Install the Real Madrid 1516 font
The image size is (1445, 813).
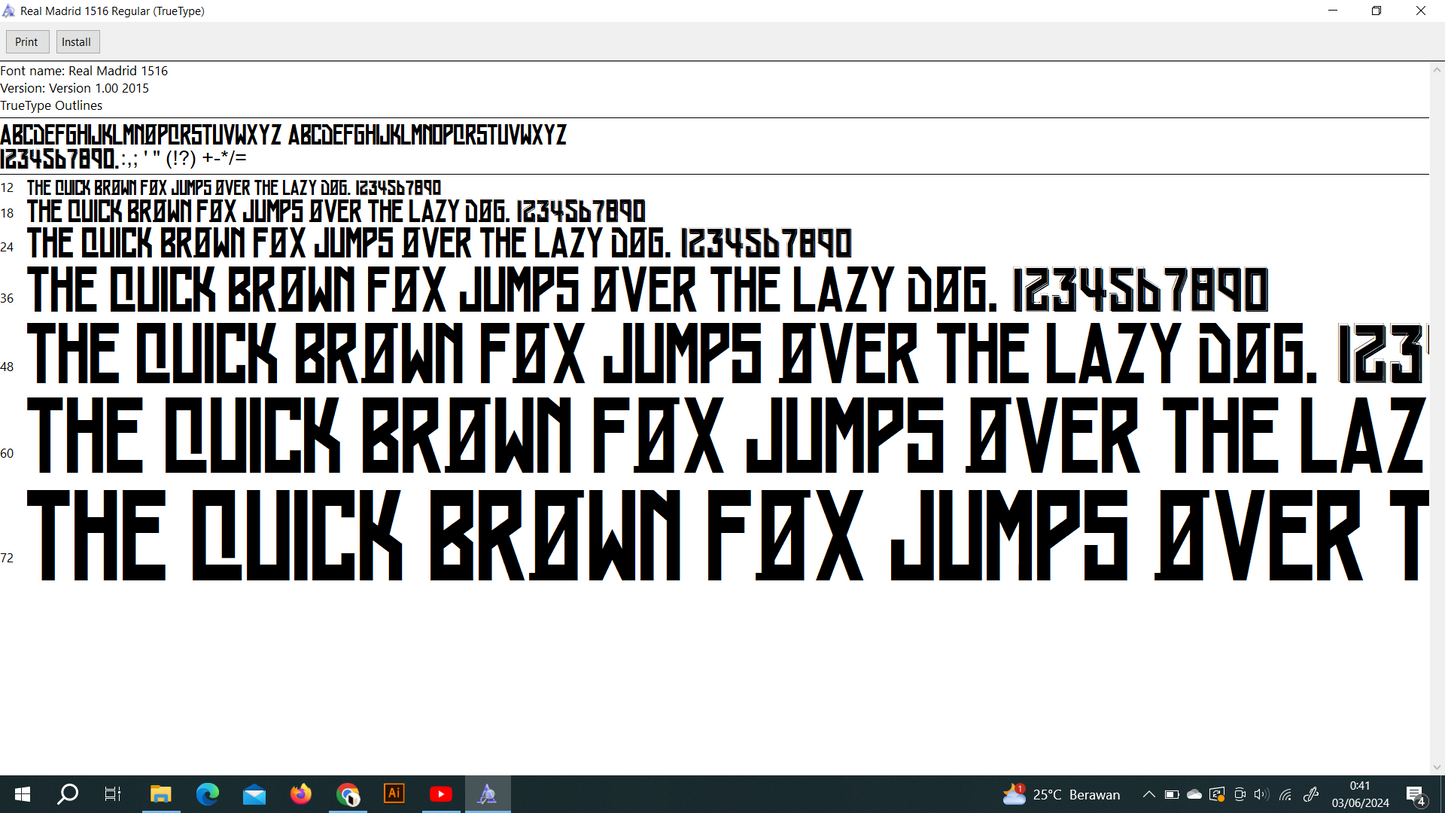77,42
